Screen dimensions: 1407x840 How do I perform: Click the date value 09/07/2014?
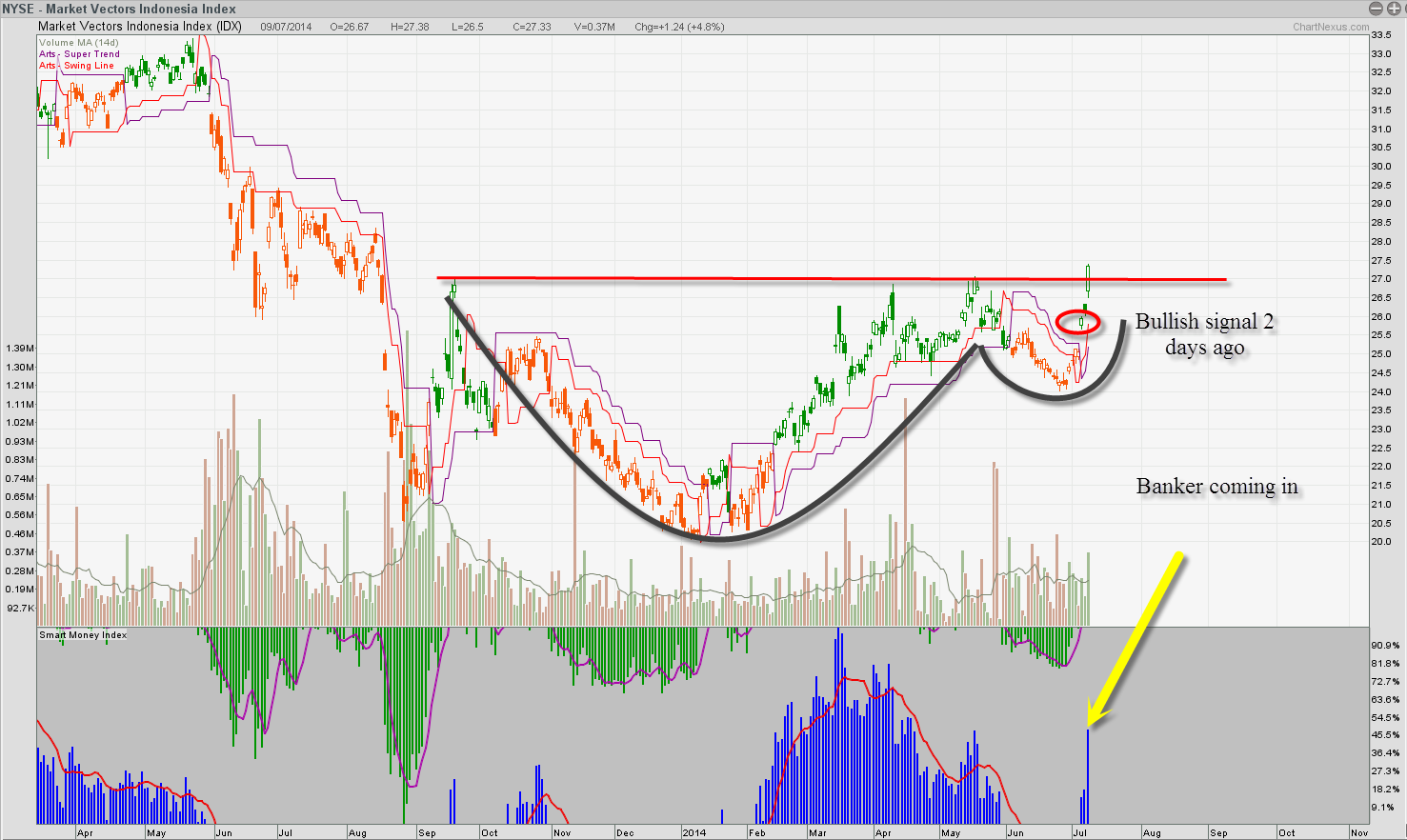click(286, 27)
